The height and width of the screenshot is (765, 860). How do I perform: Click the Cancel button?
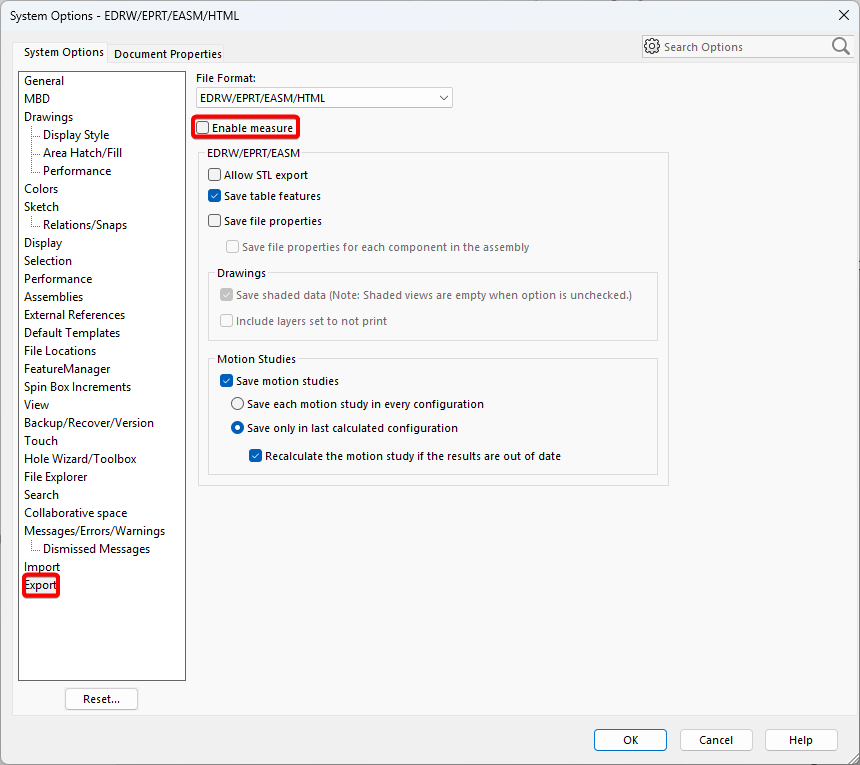click(x=716, y=740)
